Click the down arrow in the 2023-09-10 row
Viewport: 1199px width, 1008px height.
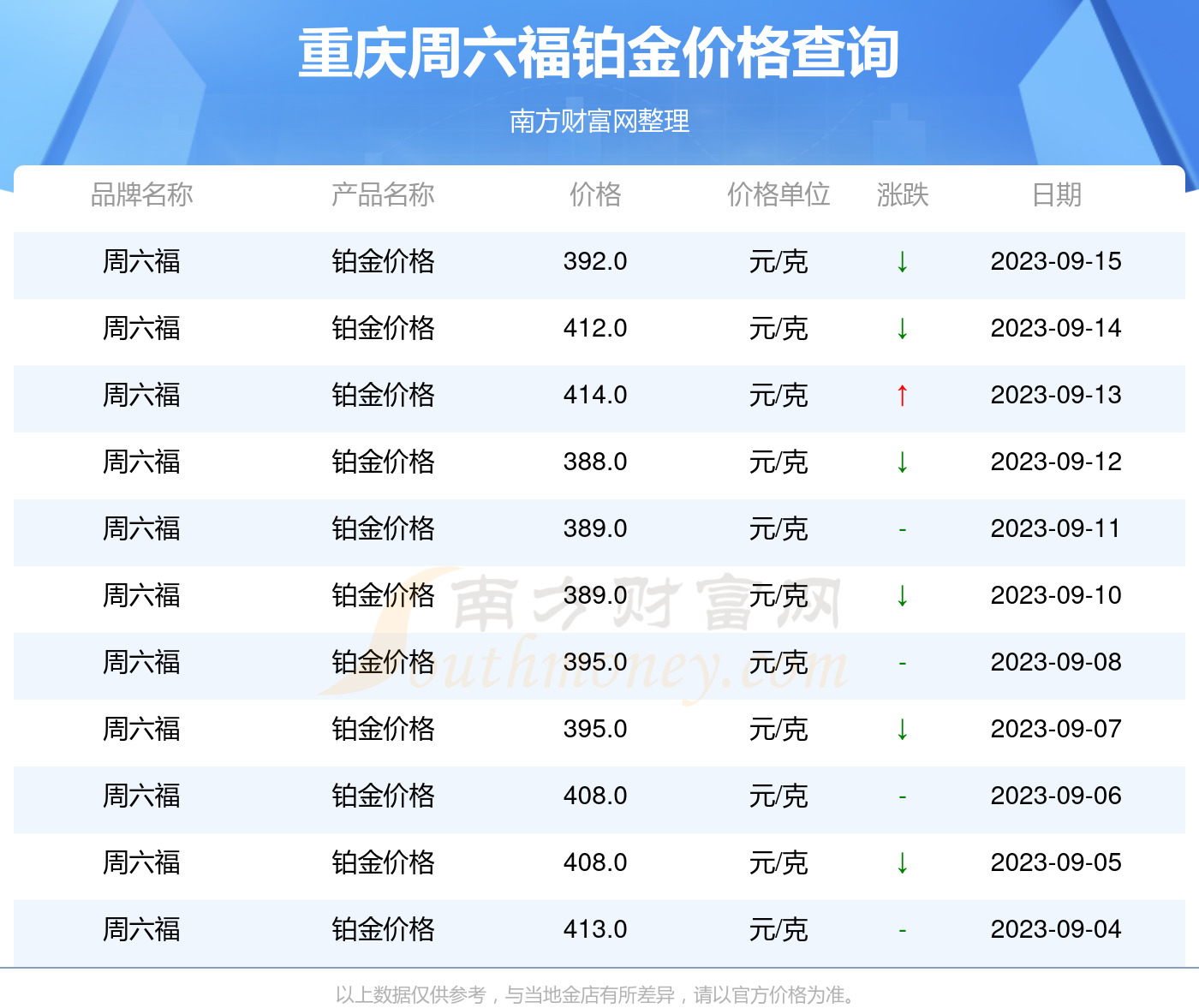902,595
